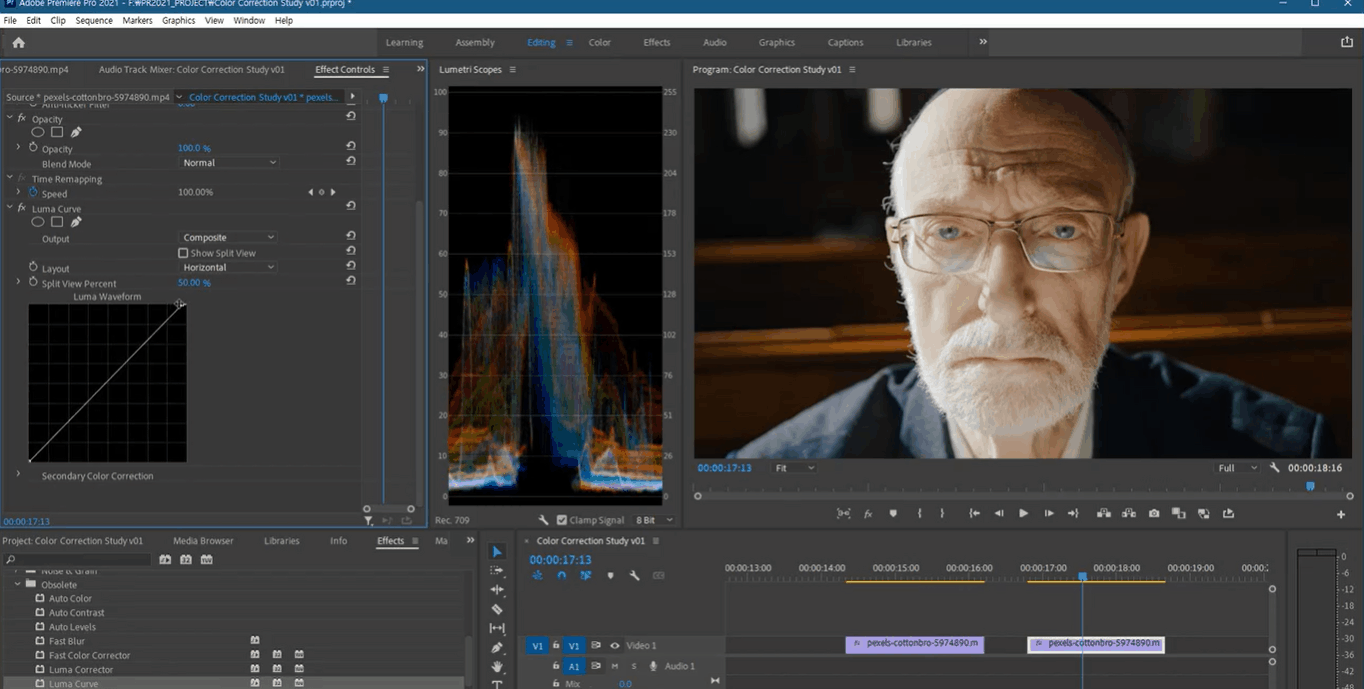
Task: Open the Program monitor settings wrench
Action: pyautogui.click(x=1274, y=468)
